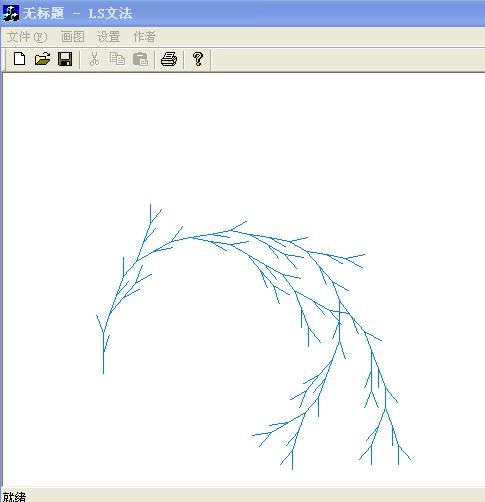485x502 pixels.
Task: Click the Paste clipboard icon
Action: (x=140, y=59)
